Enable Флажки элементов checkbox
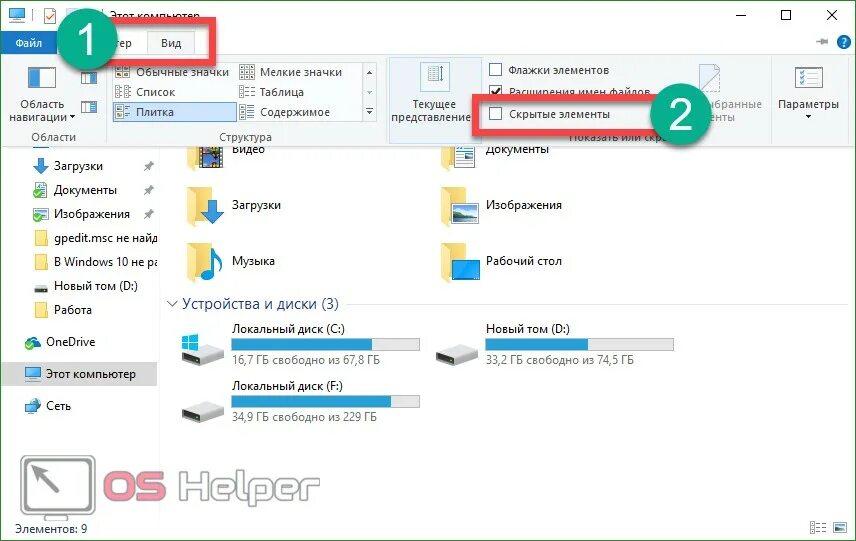 495,70
